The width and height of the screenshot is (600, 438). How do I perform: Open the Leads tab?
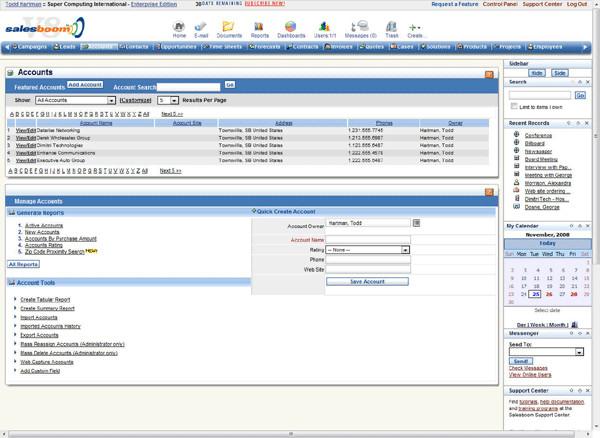pyautogui.click(x=64, y=47)
